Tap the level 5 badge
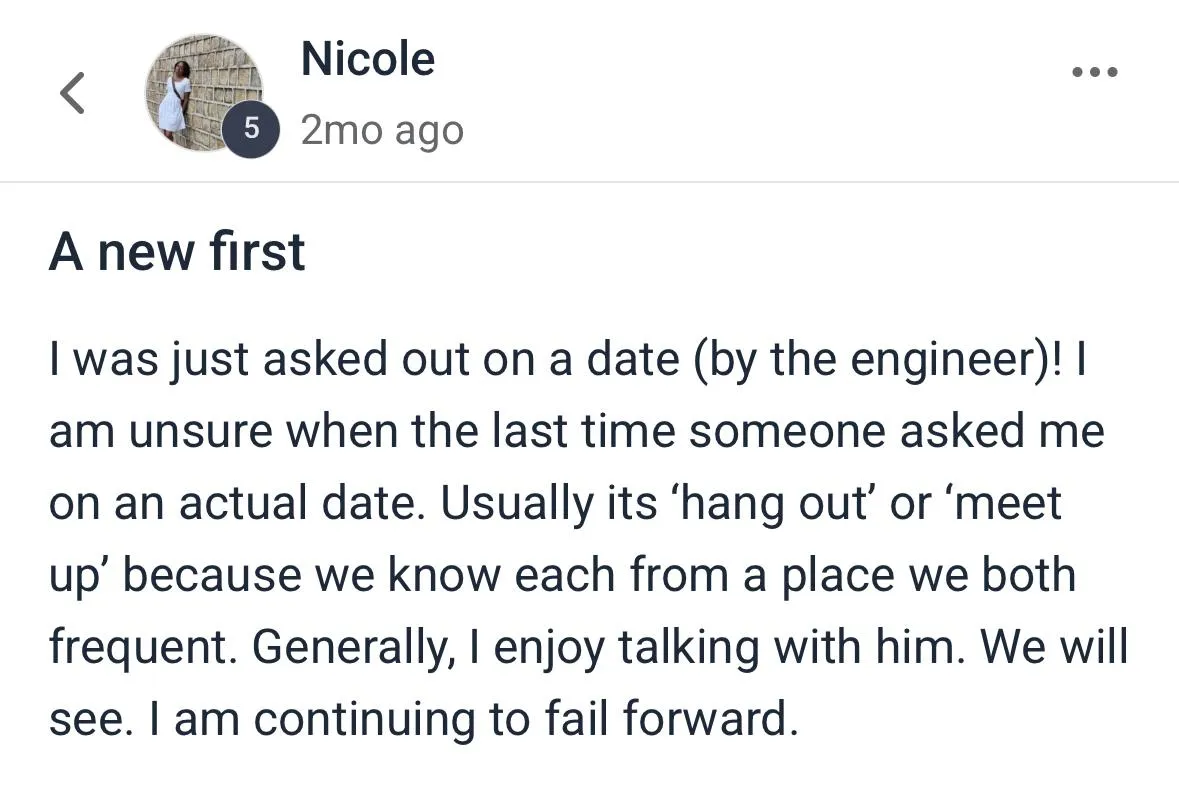The height and width of the screenshot is (795, 1179). click(250, 130)
